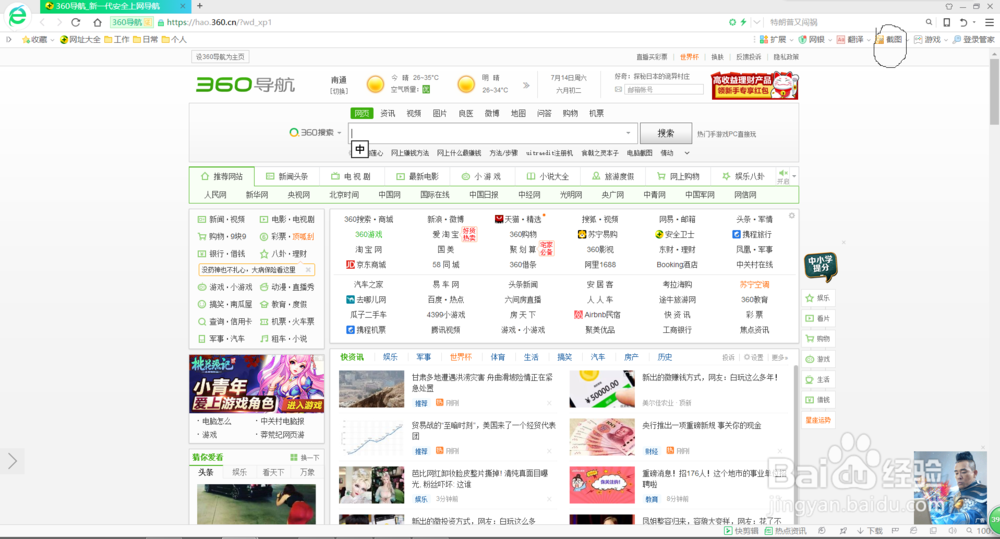Viewport: 1000px width, 539px height.
Task: Click 换一下 in 猜你喜欢 panel
Action: [305, 457]
